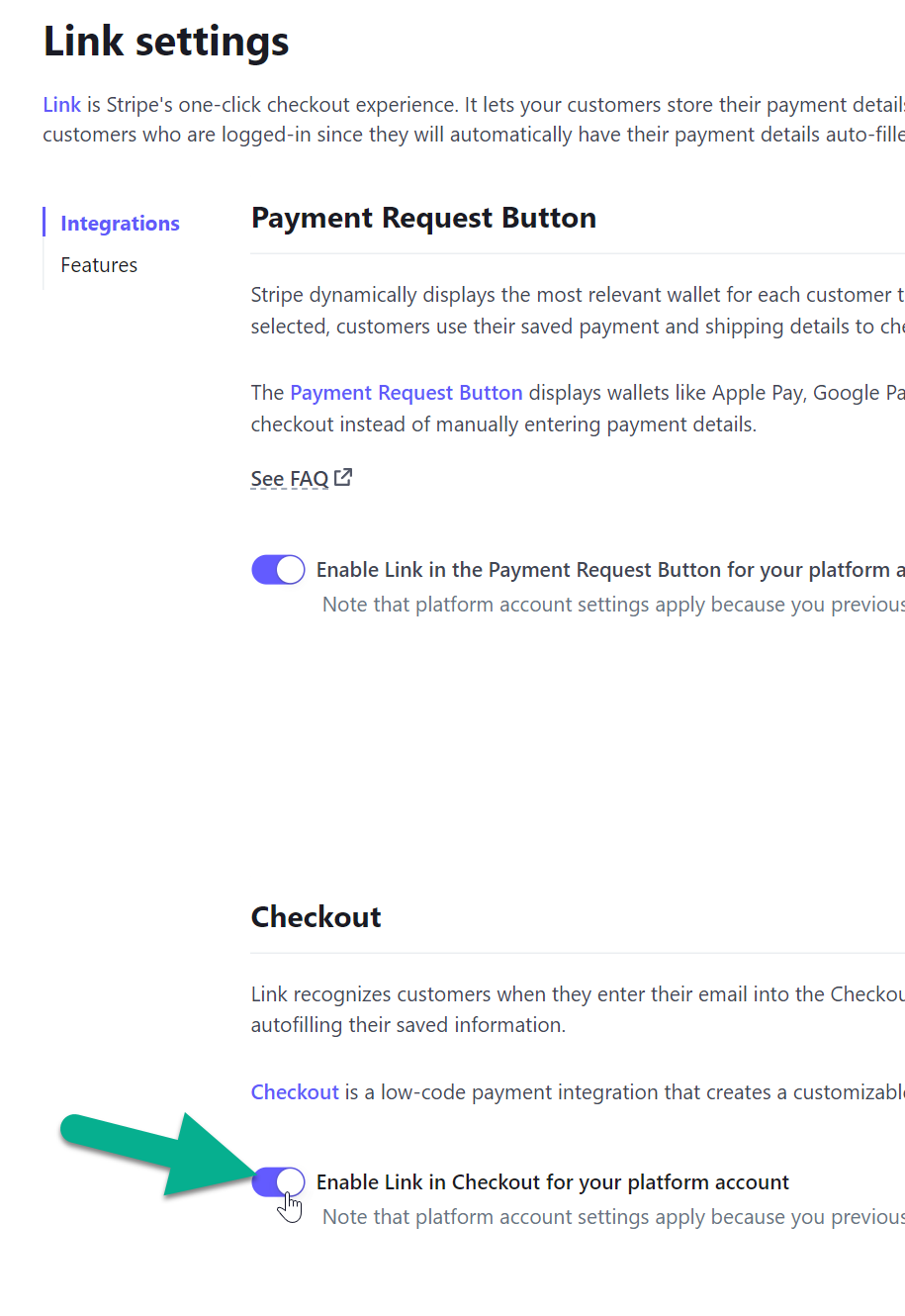
Task: Click the Checkout section heading
Action: pyautogui.click(x=317, y=916)
